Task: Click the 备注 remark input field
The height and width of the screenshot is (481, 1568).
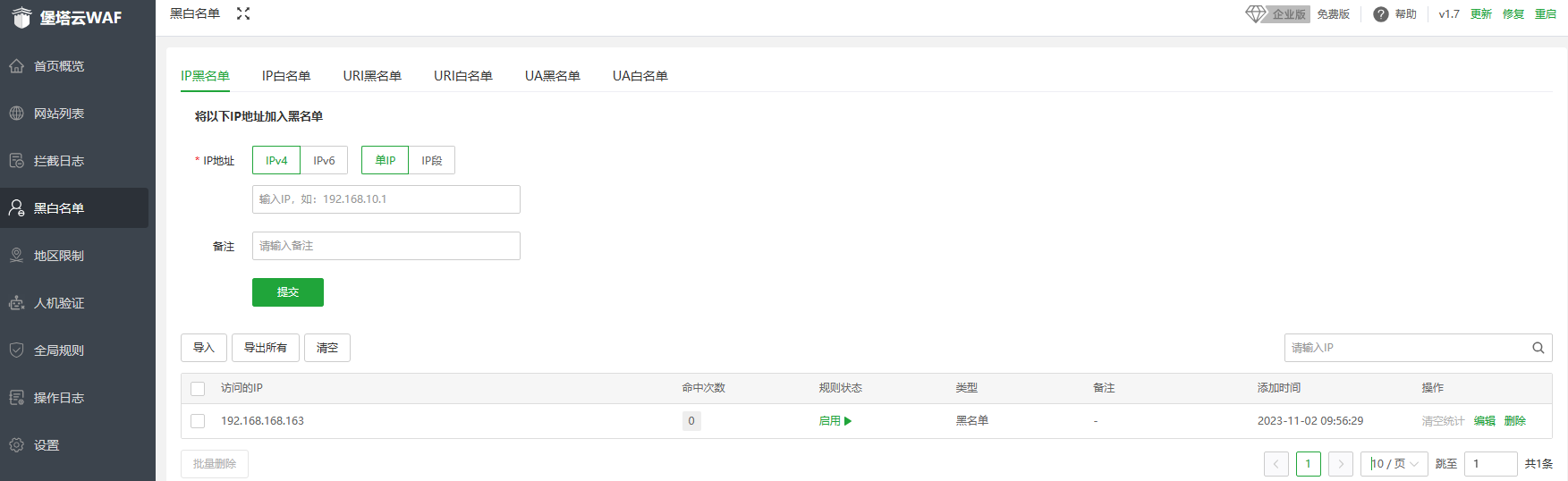Action: coord(386,246)
